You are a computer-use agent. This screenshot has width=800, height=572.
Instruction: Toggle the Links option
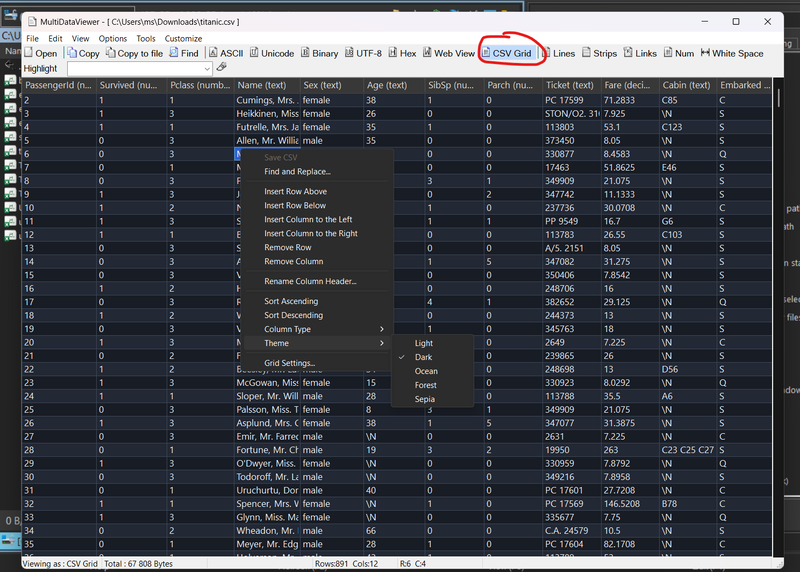pyautogui.click(x=640, y=53)
